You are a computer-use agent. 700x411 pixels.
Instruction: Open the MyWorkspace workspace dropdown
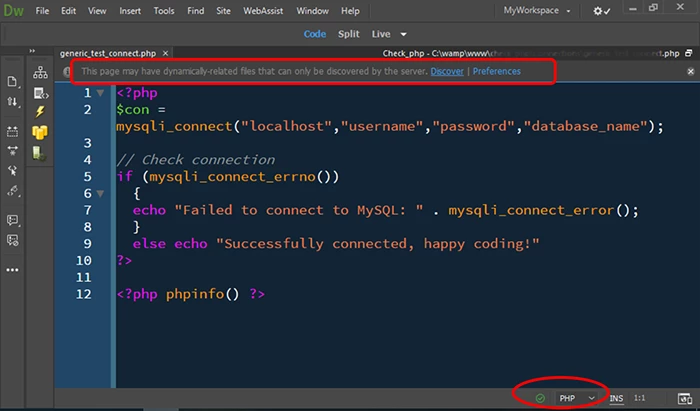[x=537, y=11]
